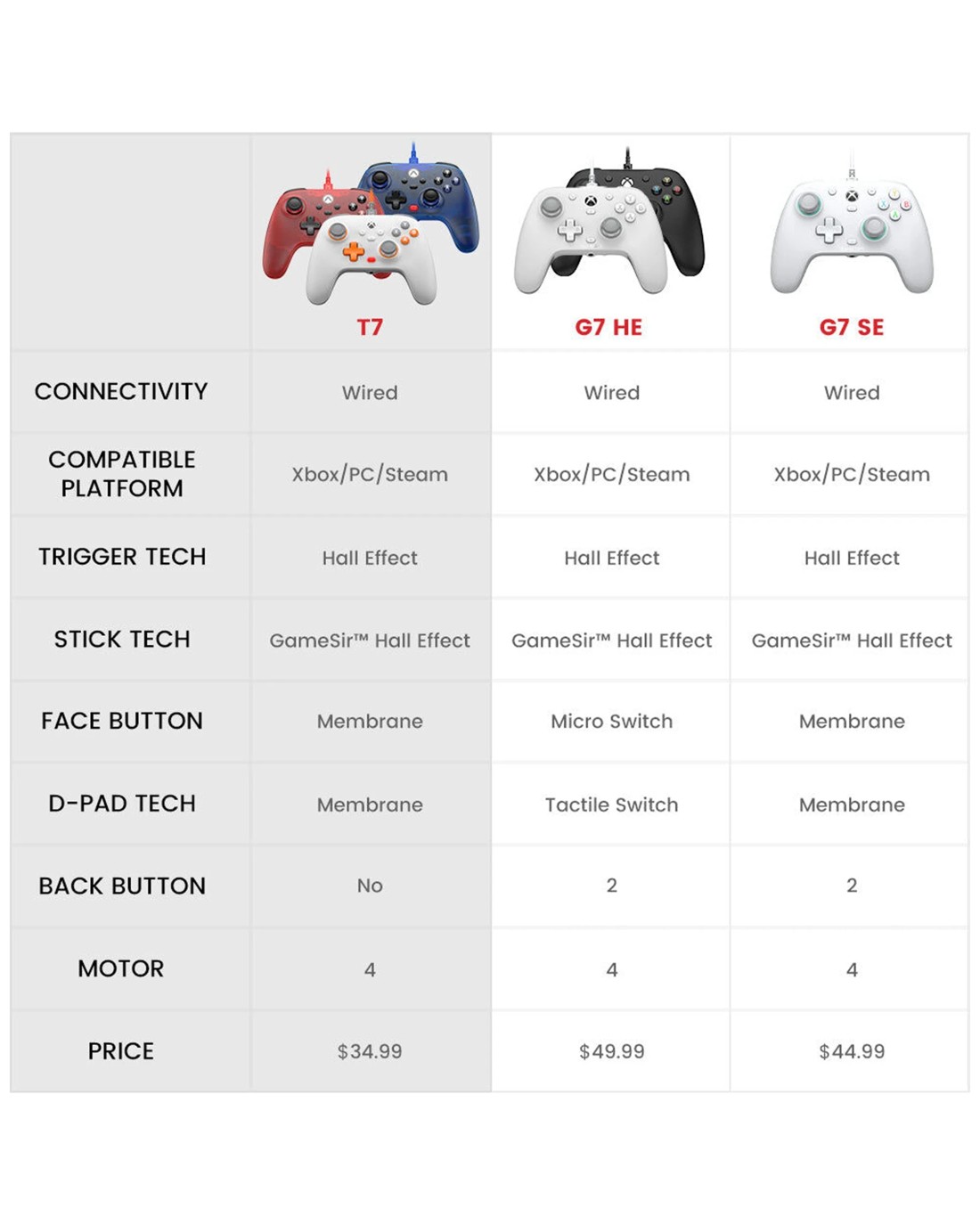Select the D-PAD TECH row label

122,804
